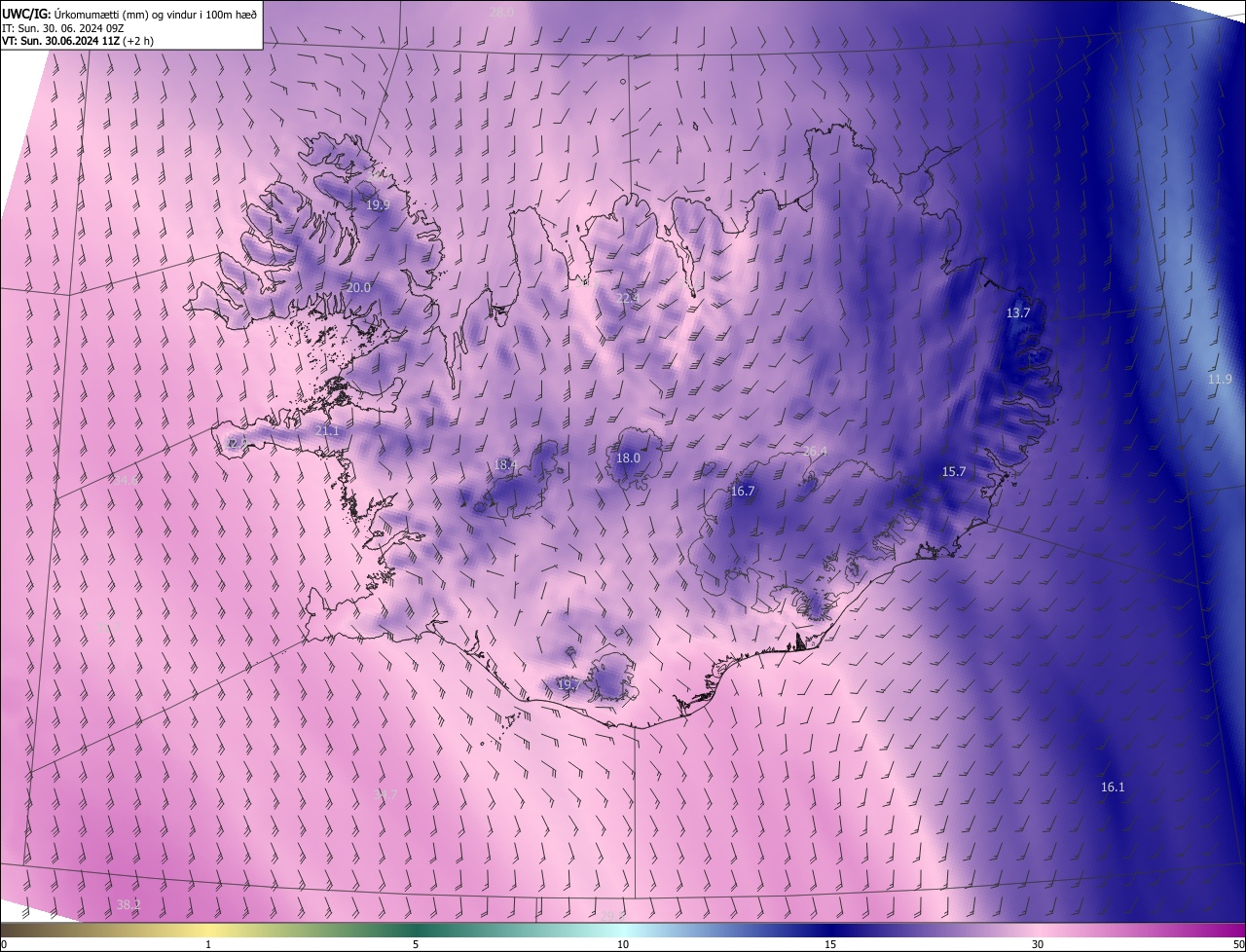The image size is (1246, 952).
Task: Click the 19.7 value near the south coast
Action: 568,685
